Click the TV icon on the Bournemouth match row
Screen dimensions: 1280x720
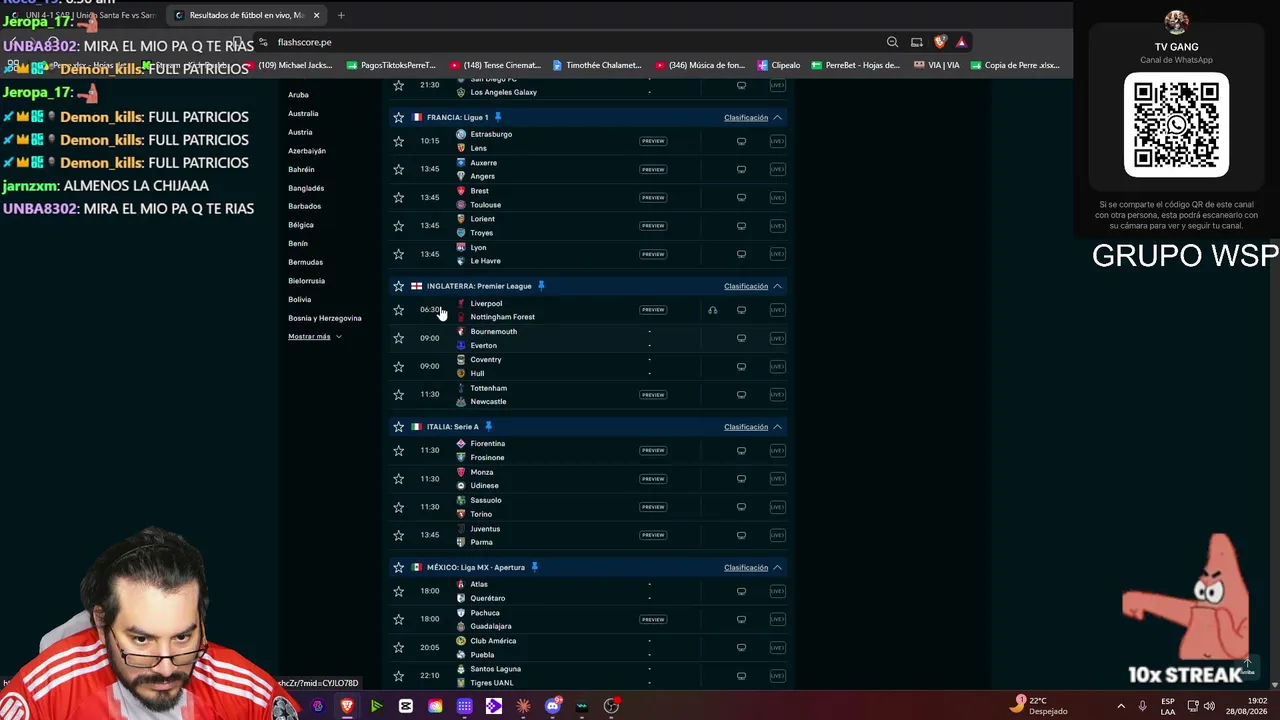pyautogui.click(x=741, y=338)
